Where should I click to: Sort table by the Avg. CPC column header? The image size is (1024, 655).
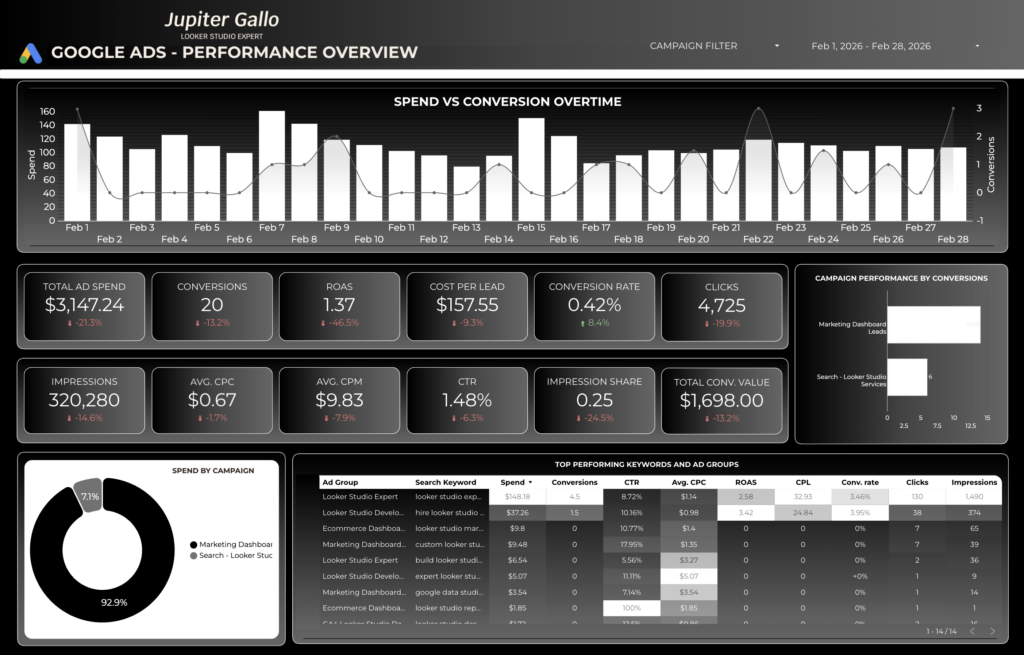[x=688, y=482]
